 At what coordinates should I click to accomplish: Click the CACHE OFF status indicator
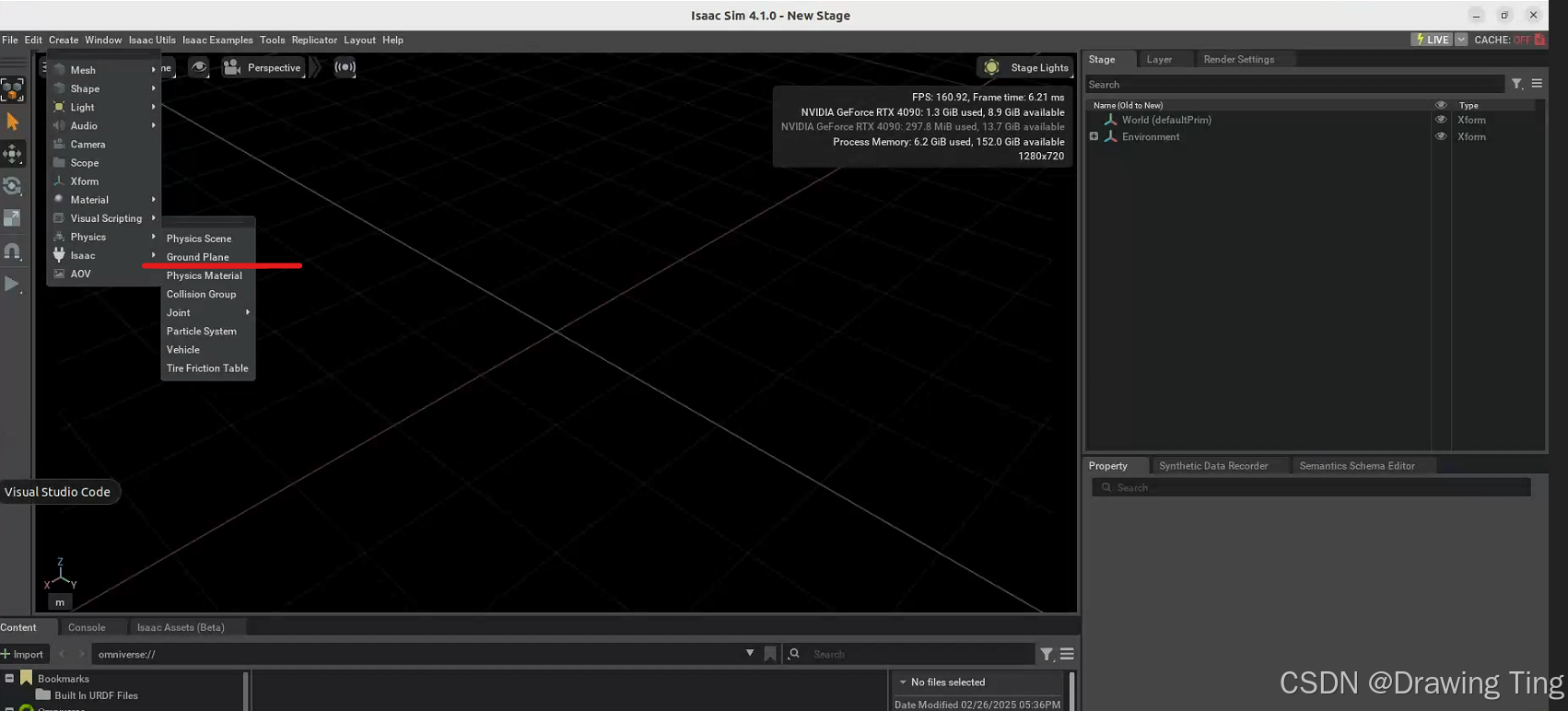(1509, 40)
